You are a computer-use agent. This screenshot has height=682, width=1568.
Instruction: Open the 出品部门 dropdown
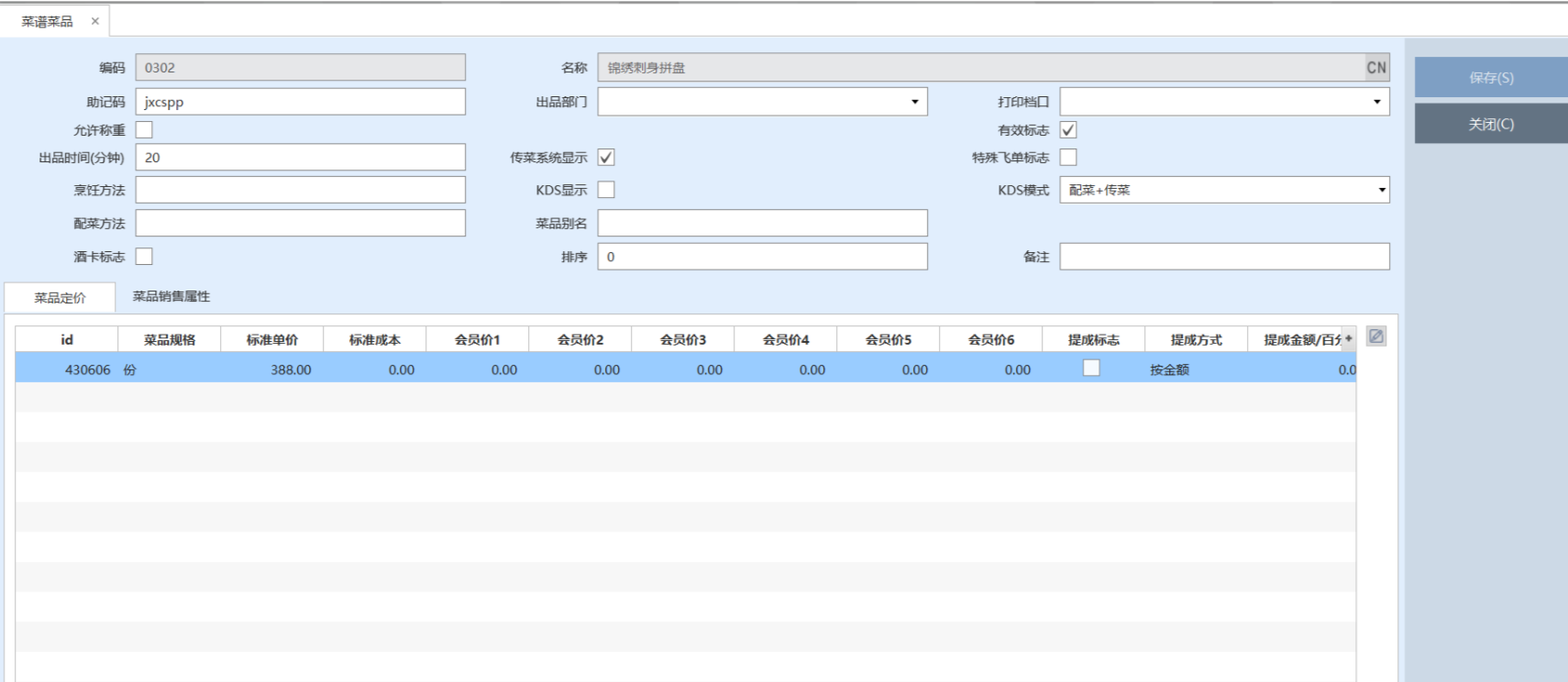pos(914,102)
